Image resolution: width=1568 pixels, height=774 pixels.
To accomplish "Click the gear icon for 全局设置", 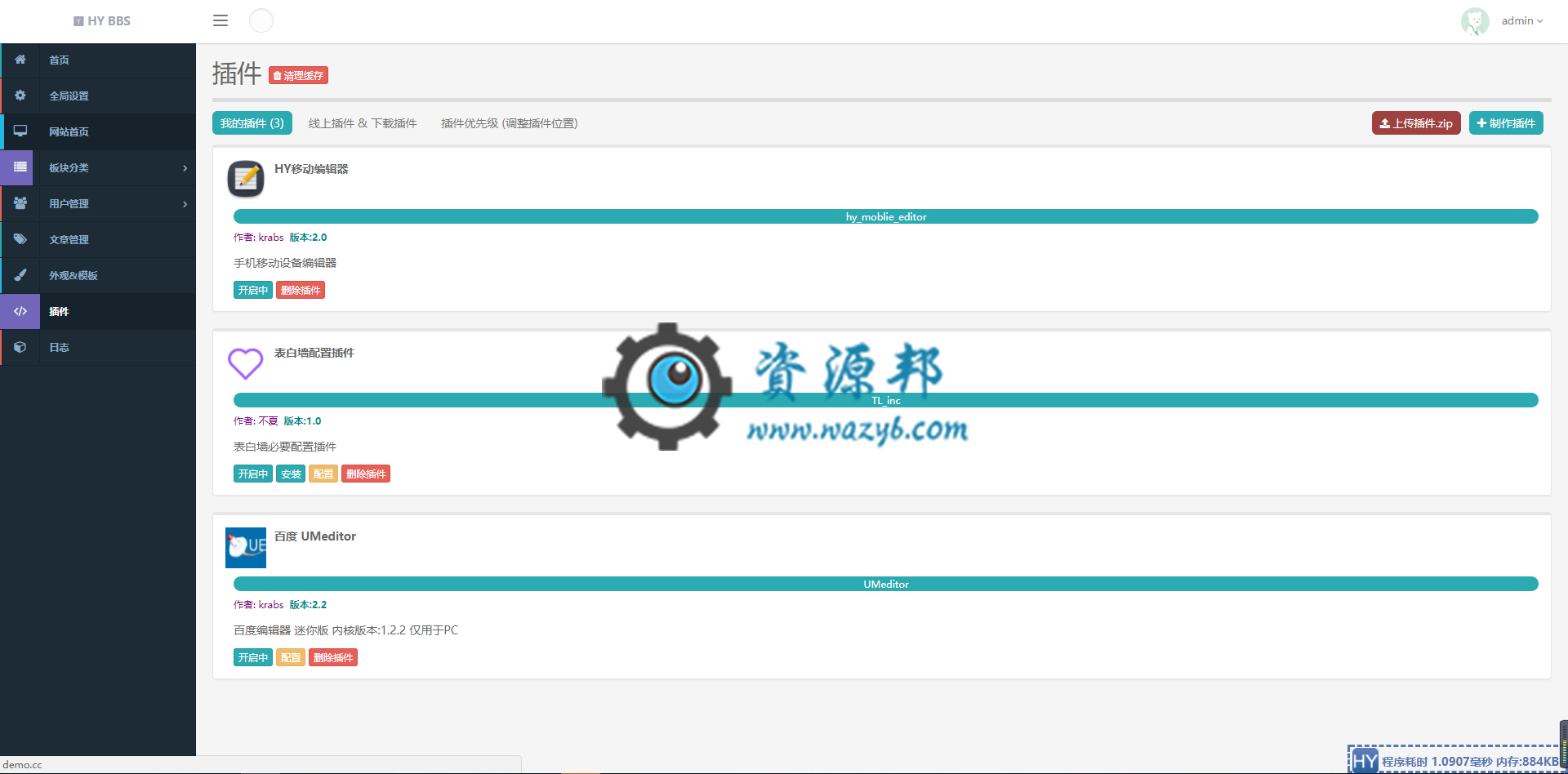I will [20, 96].
